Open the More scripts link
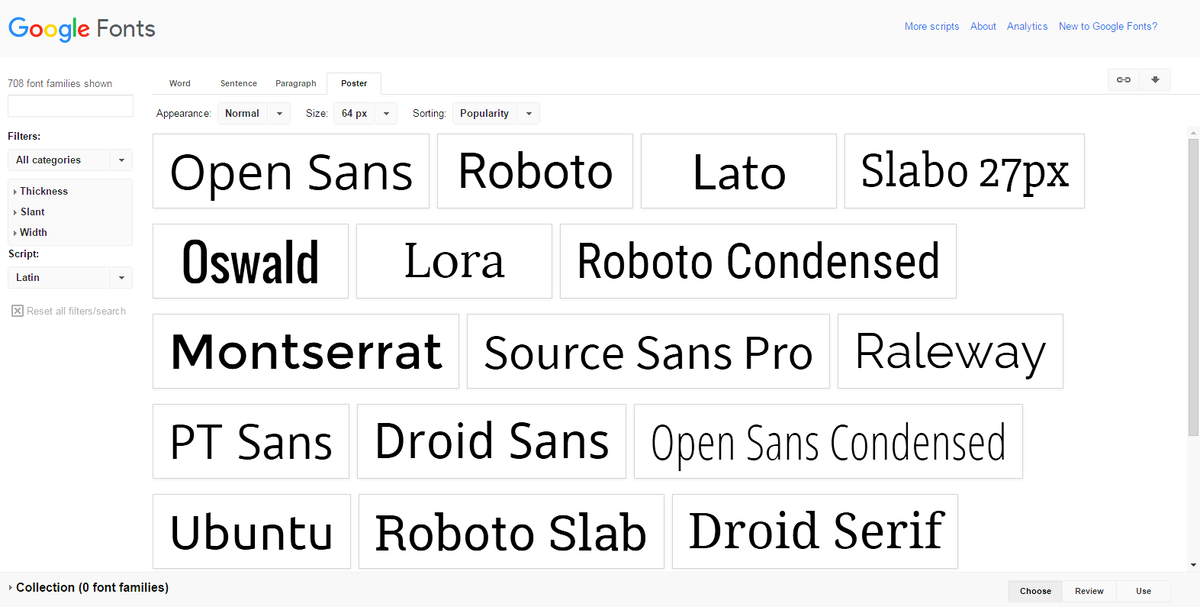Viewport: 1200px width, 607px height. point(931,27)
